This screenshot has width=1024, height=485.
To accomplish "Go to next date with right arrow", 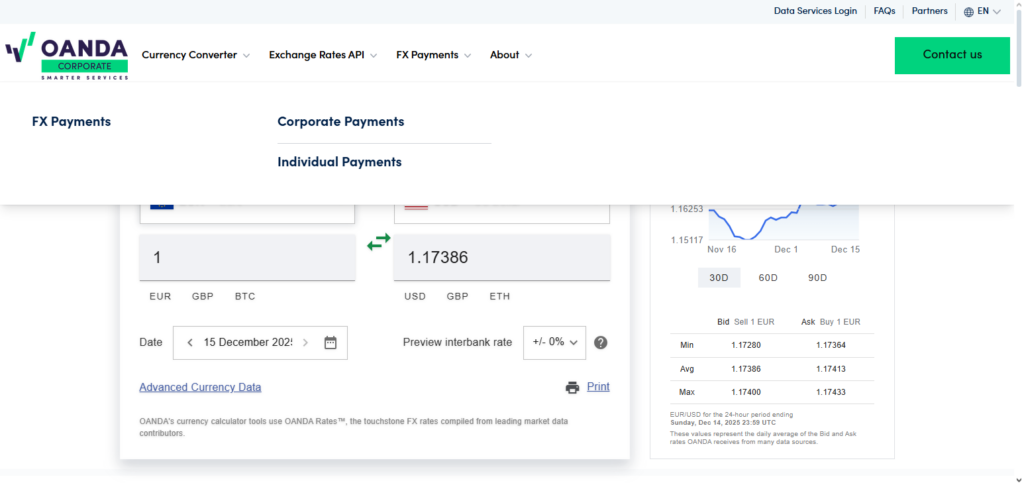I will pyautogui.click(x=305, y=342).
